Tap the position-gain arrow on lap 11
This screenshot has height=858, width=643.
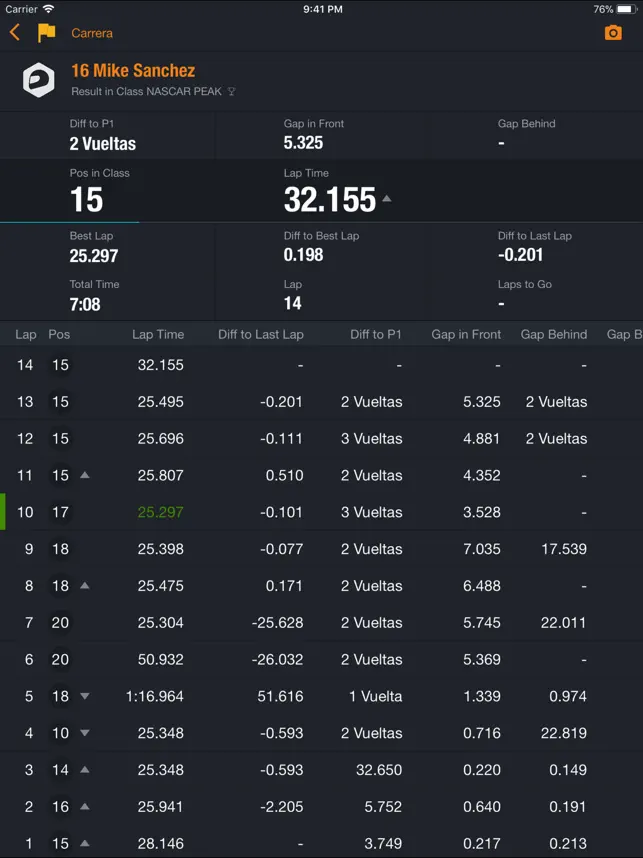(85, 475)
